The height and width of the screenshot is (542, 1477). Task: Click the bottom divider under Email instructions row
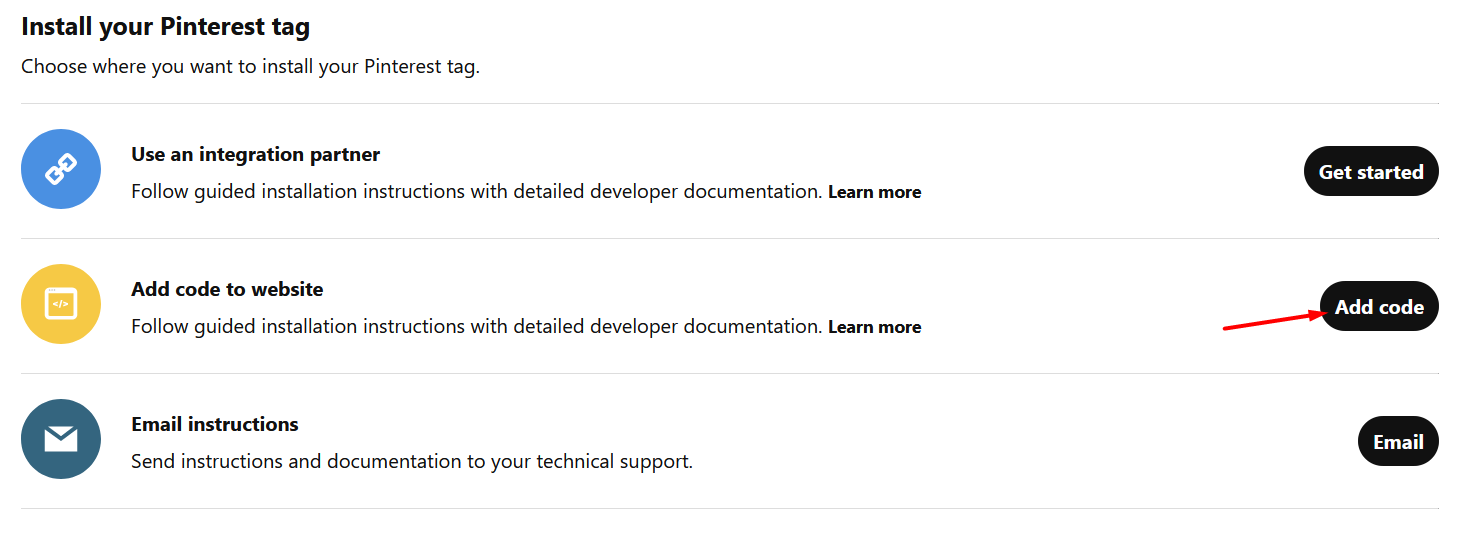(730, 508)
